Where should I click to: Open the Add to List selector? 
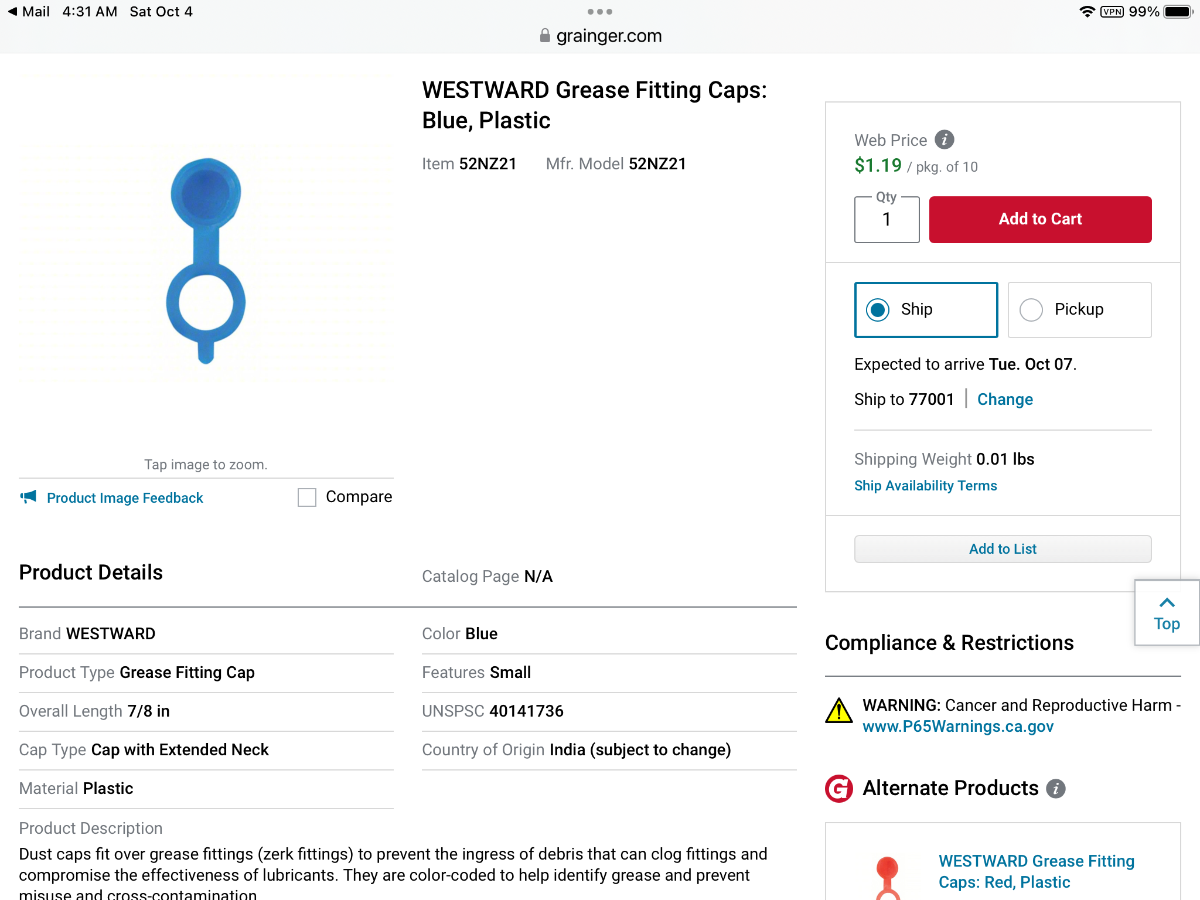[x=1002, y=549]
